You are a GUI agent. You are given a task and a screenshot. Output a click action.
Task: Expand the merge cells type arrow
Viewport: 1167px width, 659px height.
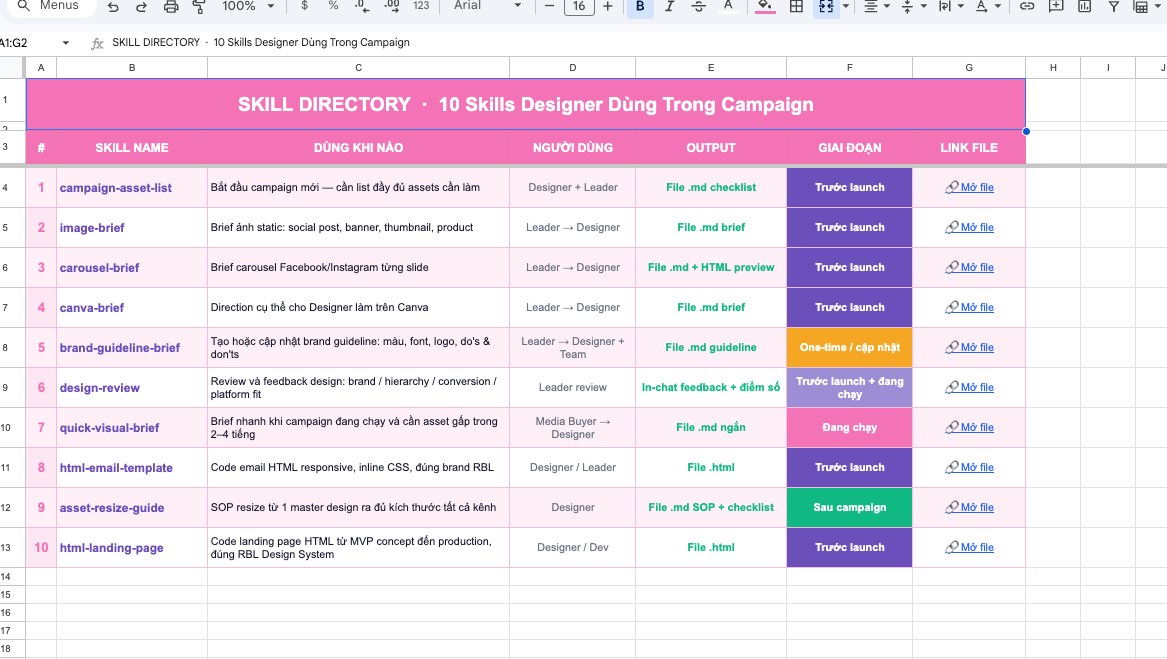click(845, 7)
